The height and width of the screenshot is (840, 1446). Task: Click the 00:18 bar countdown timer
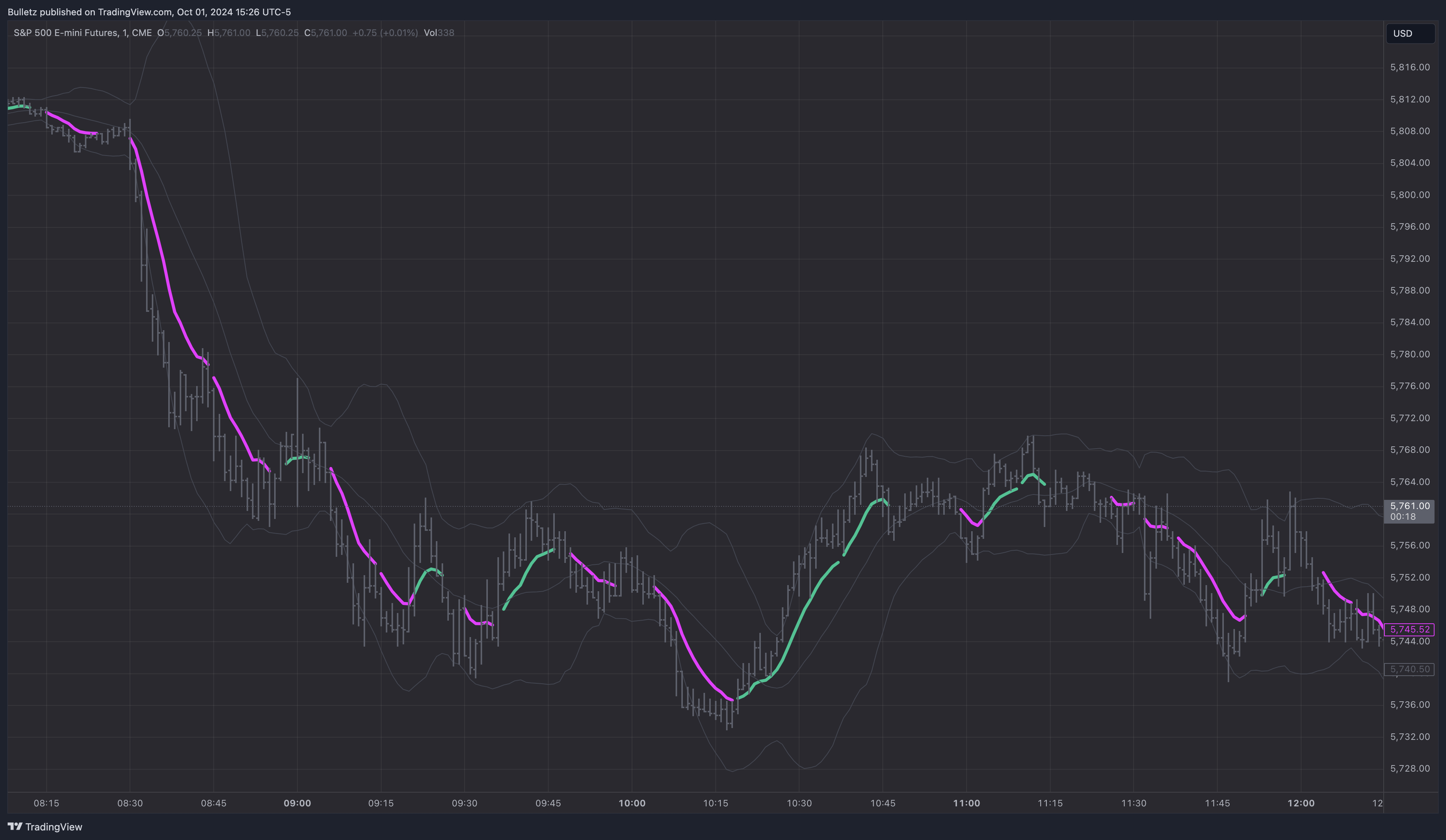pyautogui.click(x=1402, y=517)
